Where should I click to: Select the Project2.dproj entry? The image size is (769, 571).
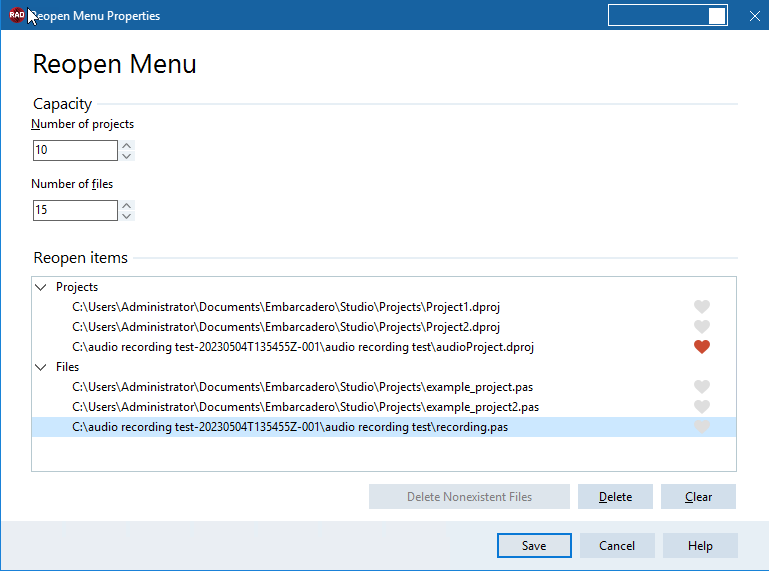384,327
